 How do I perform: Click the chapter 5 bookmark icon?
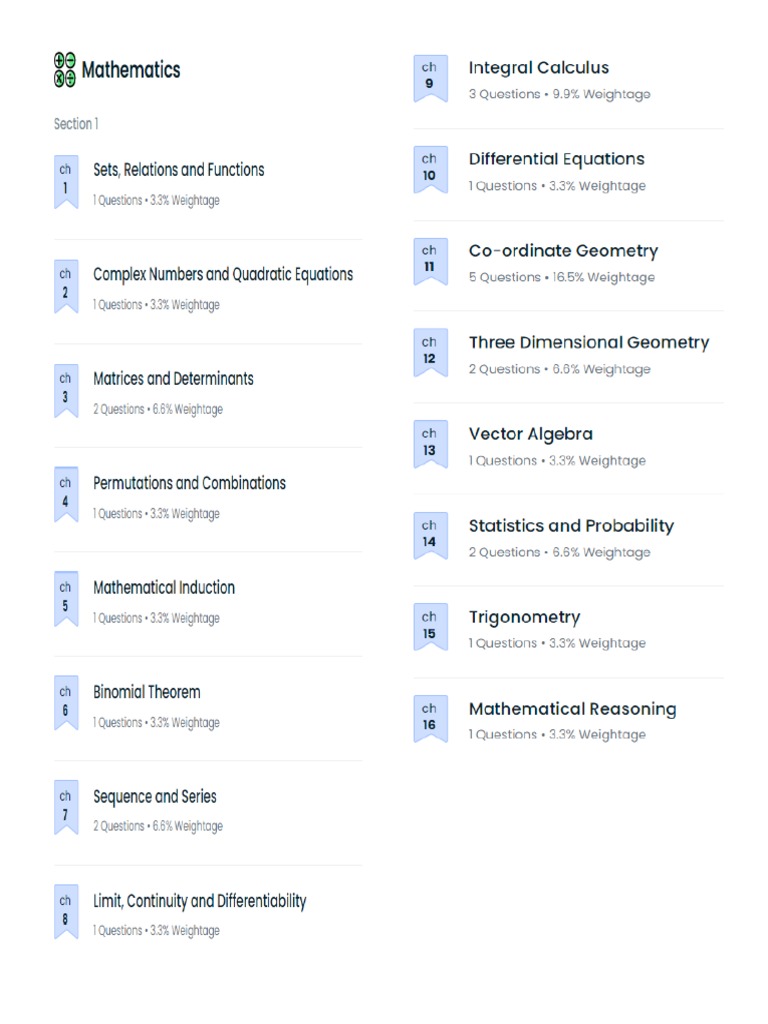[x=66, y=599]
